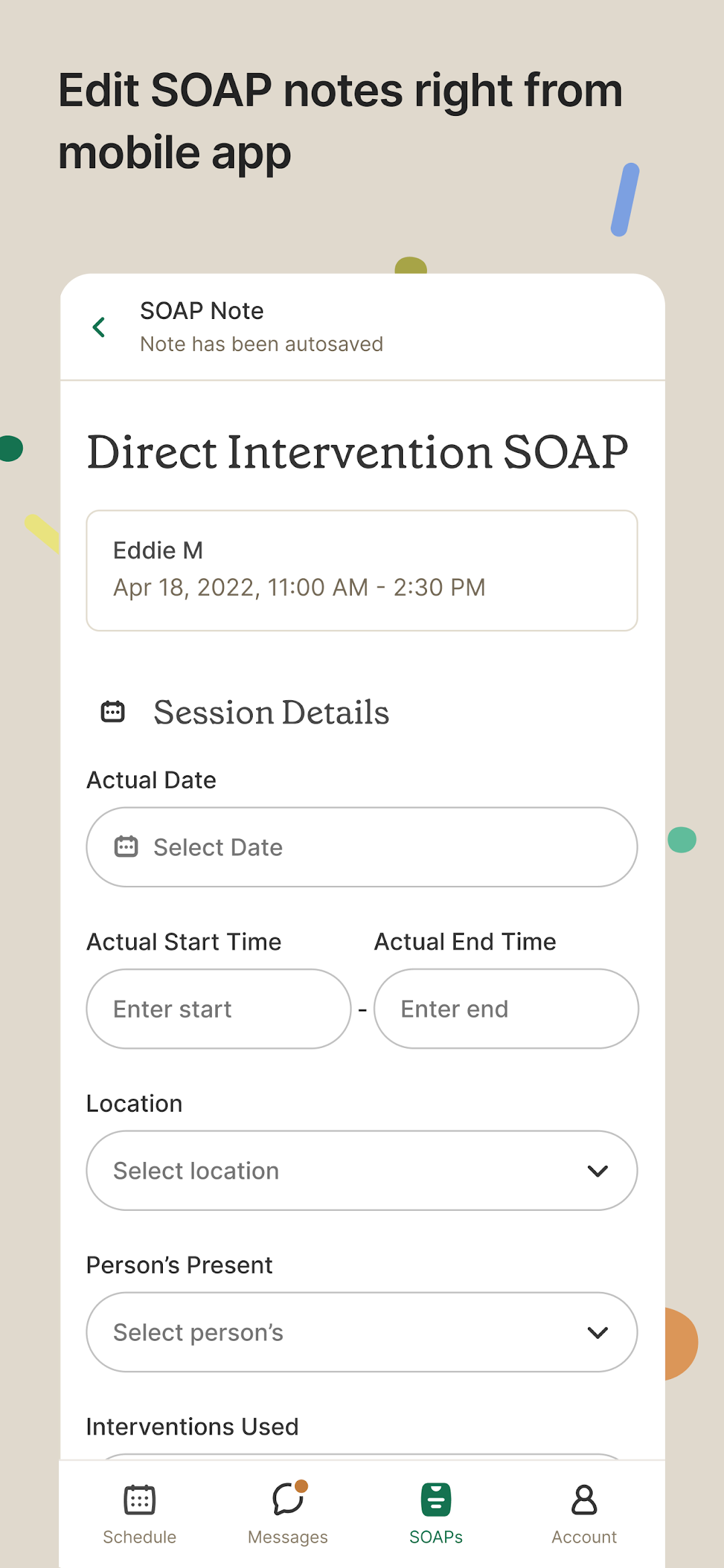The height and width of the screenshot is (1568, 724).
Task: Click the Enter end time field
Action: click(x=506, y=1009)
